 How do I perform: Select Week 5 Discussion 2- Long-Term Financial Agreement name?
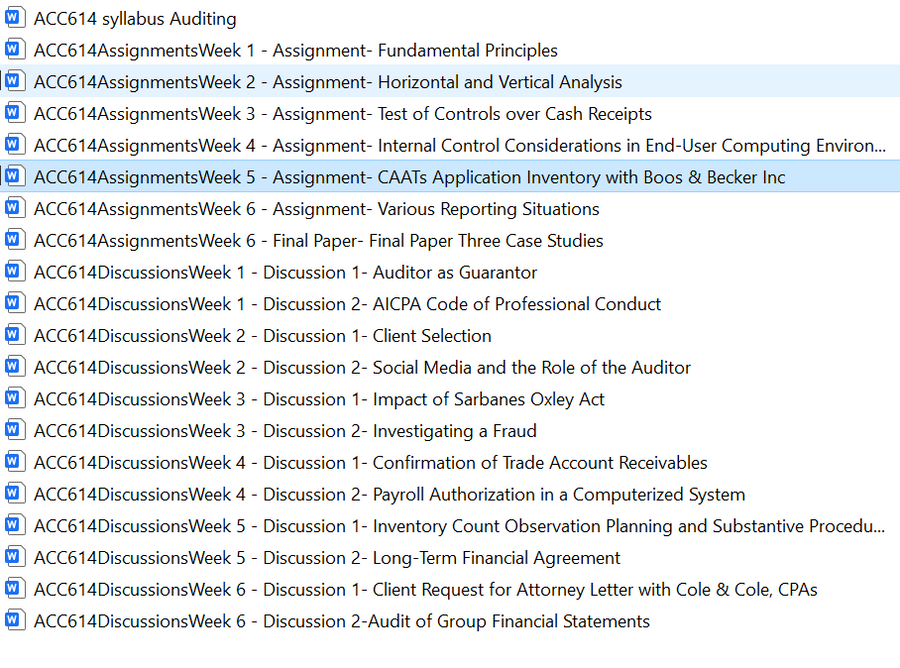pyautogui.click(x=327, y=558)
